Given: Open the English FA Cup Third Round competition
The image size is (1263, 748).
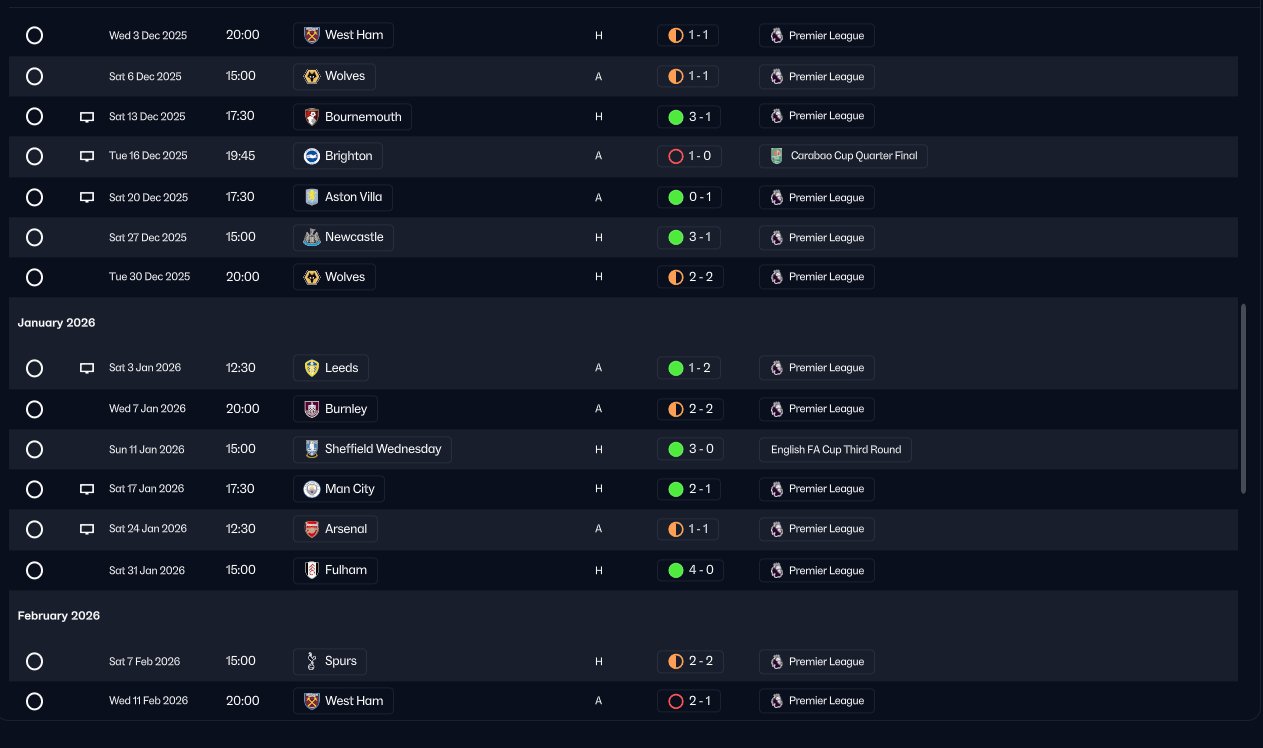Looking at the screenshot, I should point(835,450).
